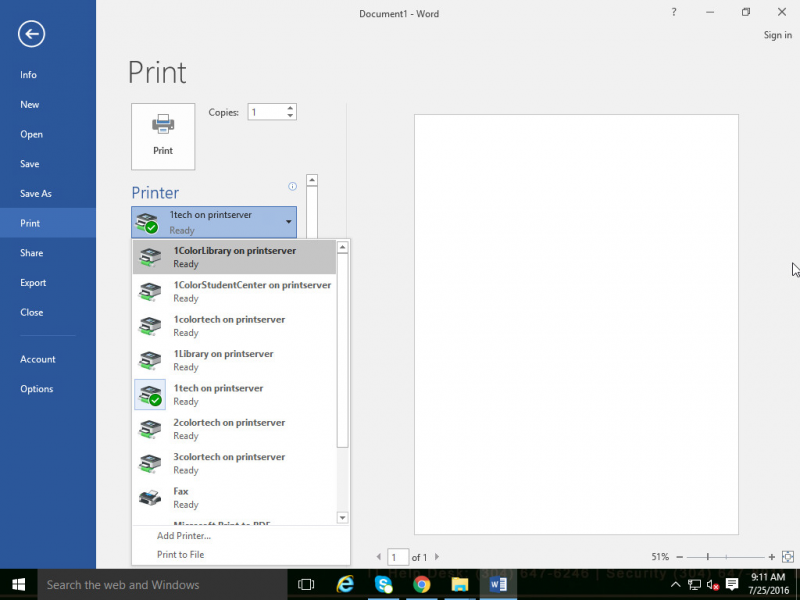Click the muted volume tray icon
The image size is (800, 600).
[x=713, y=585]
